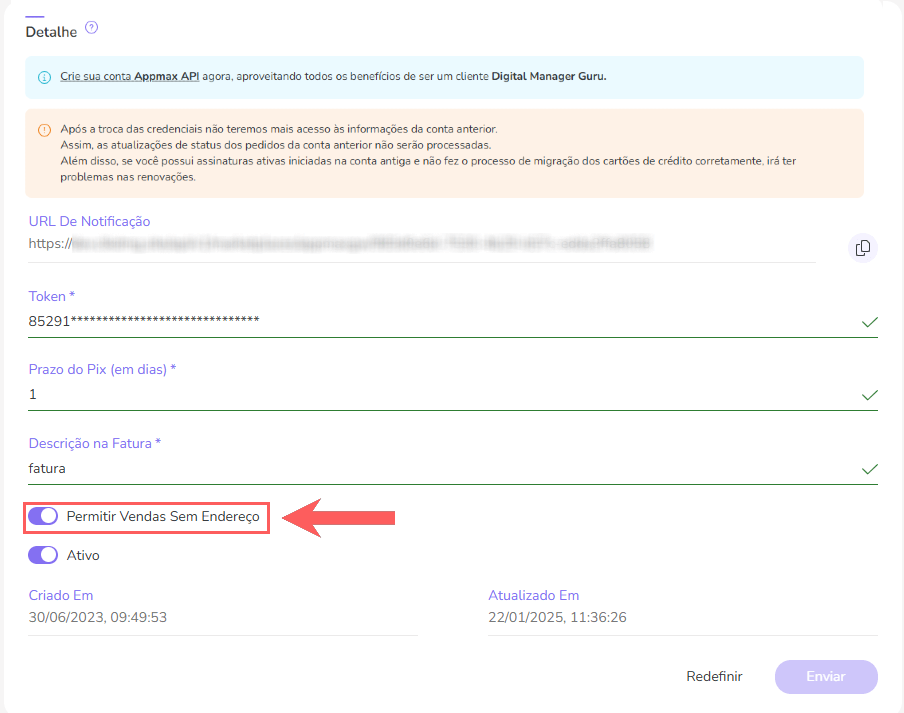Click the green checkmark beside Token
The width and height of the screenshot is (904, 713).
[x=869, y=322]
